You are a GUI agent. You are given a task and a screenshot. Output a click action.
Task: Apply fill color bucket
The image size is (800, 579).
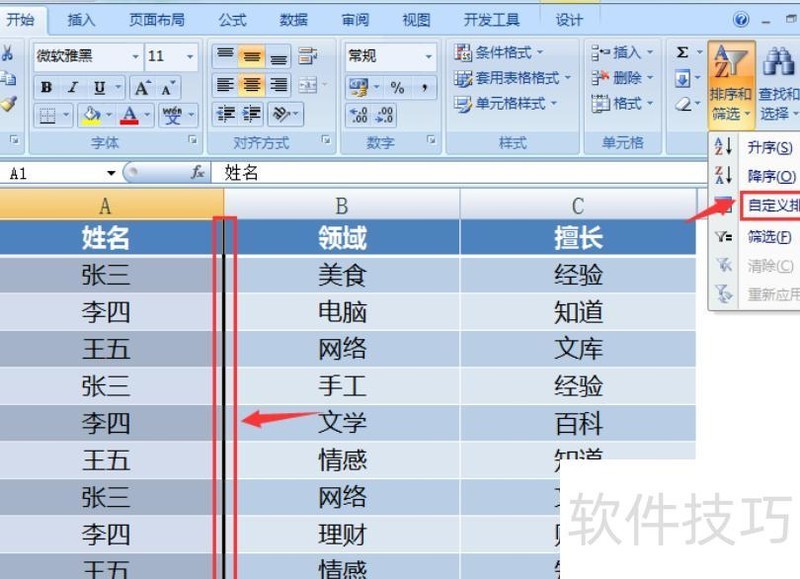tap(91, 116)
